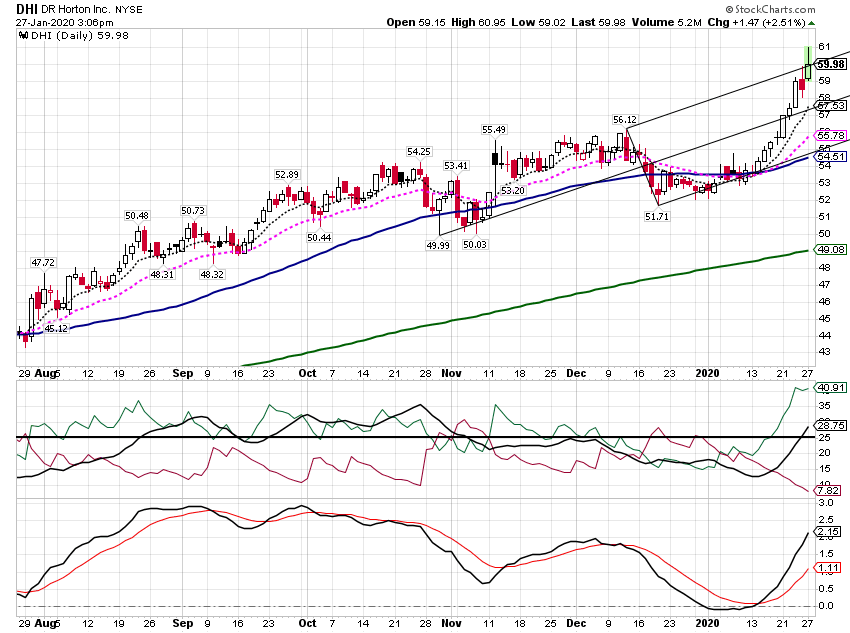850x633 pixels.
Task: Click the red 1.11 signal value tag
Action: click(828, 568)
